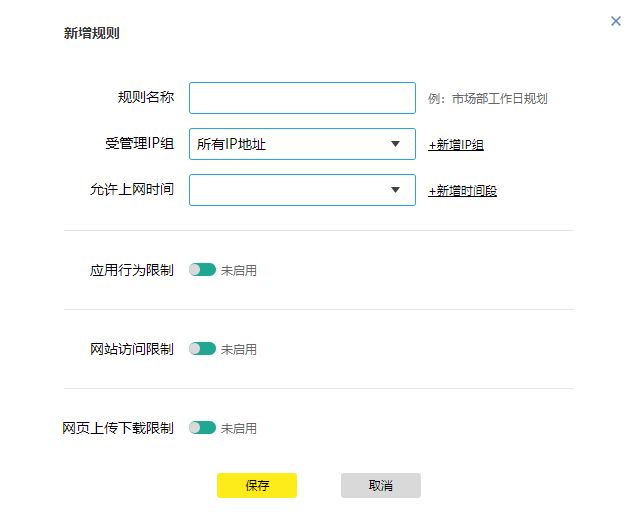This screenshot has height=529, width=635.
Task: Click the 规则名称 text input field
Action: pos(302,98)
